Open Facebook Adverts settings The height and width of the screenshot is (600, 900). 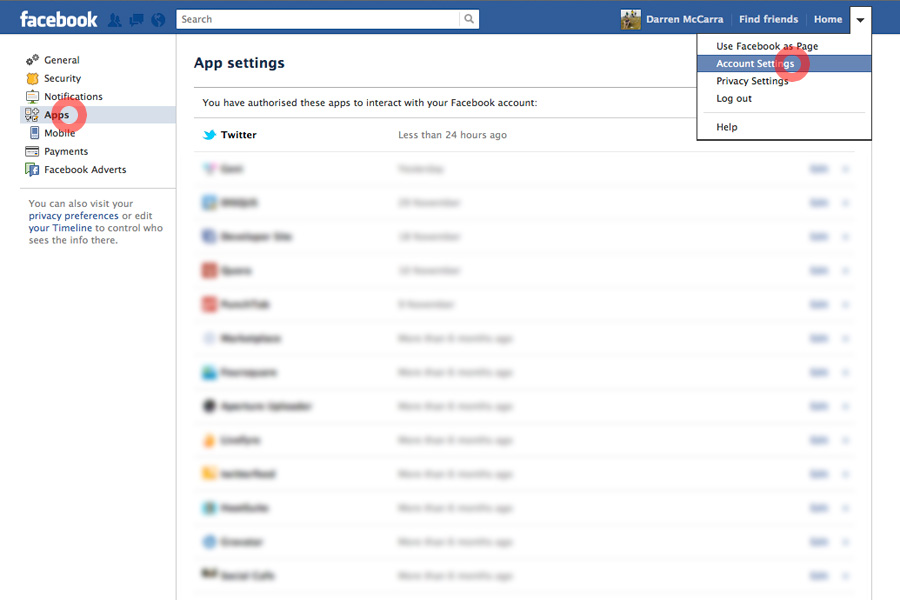pos(85,170)
